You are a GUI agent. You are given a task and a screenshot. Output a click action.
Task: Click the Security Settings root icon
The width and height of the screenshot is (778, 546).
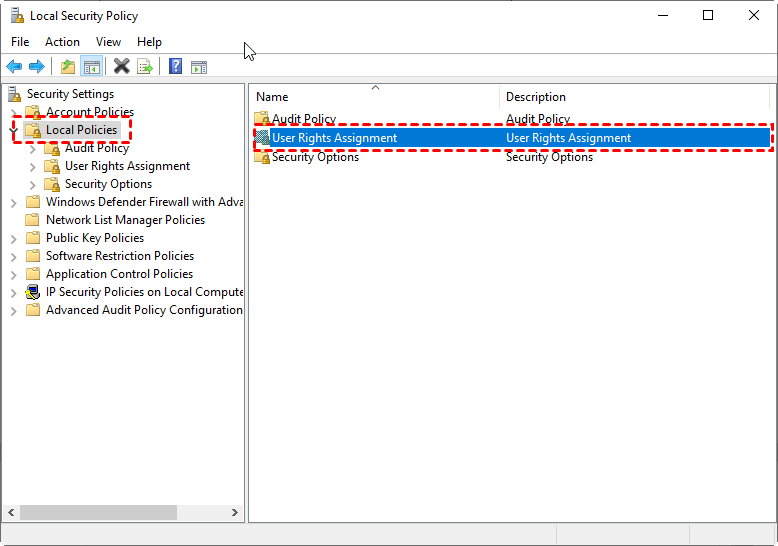pos(15,94)
